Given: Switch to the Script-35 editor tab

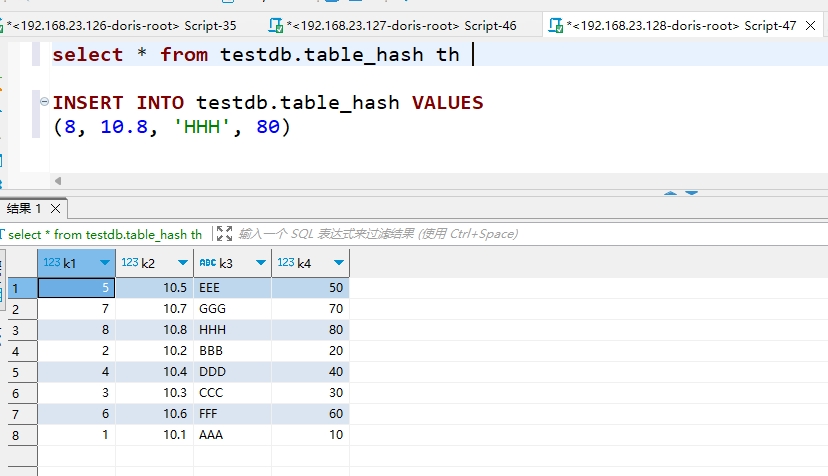Looking at the screenshot, I should 119,25.
